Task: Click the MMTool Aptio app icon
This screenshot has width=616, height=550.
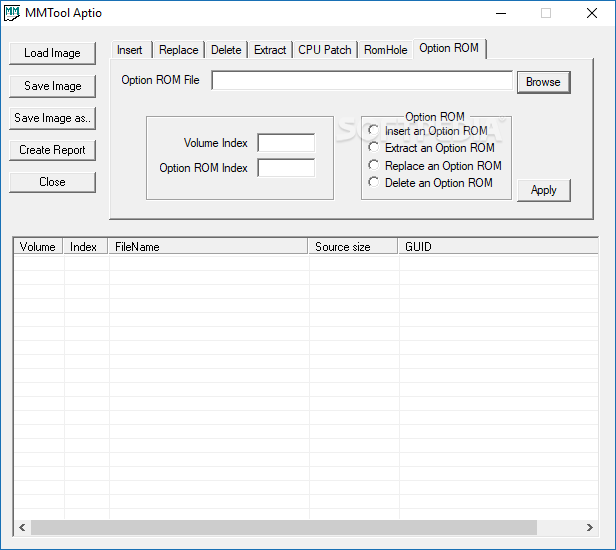Action: (12, 13)
